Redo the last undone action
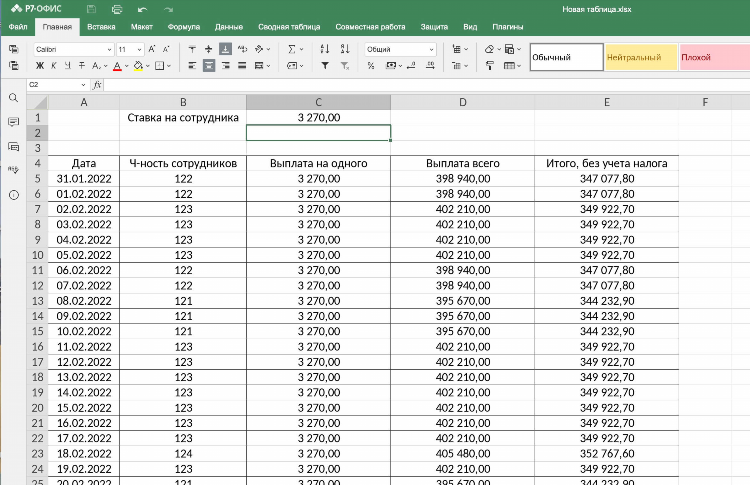The image size is (750, 485). [168, 9]
